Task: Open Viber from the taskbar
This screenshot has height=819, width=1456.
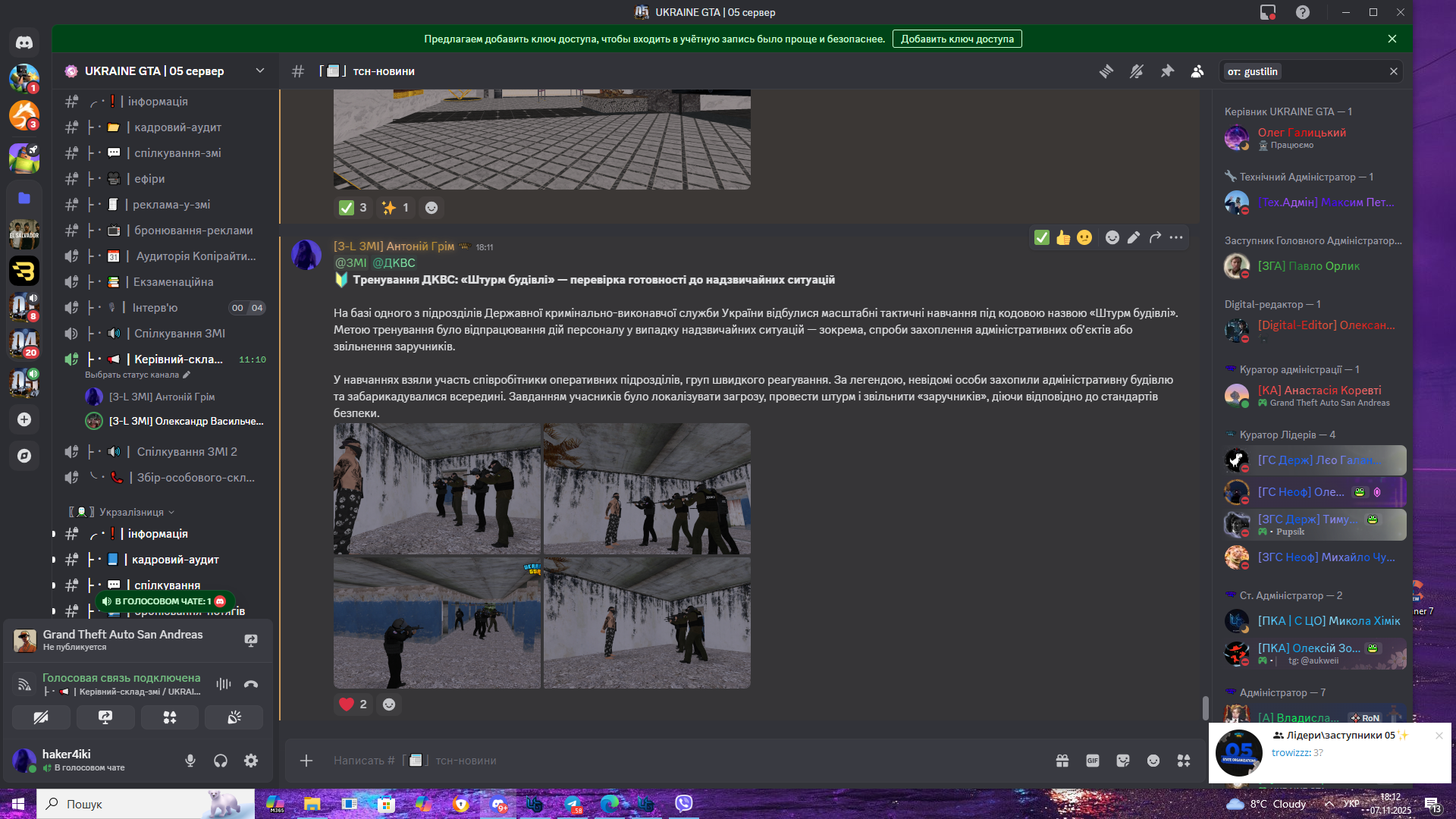Action: (684, 804)
